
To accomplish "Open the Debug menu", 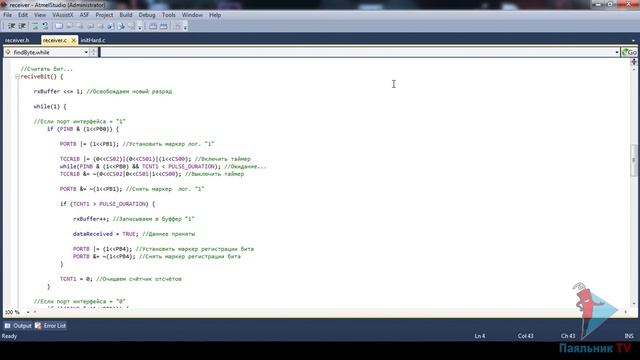I will coord(147,15).
